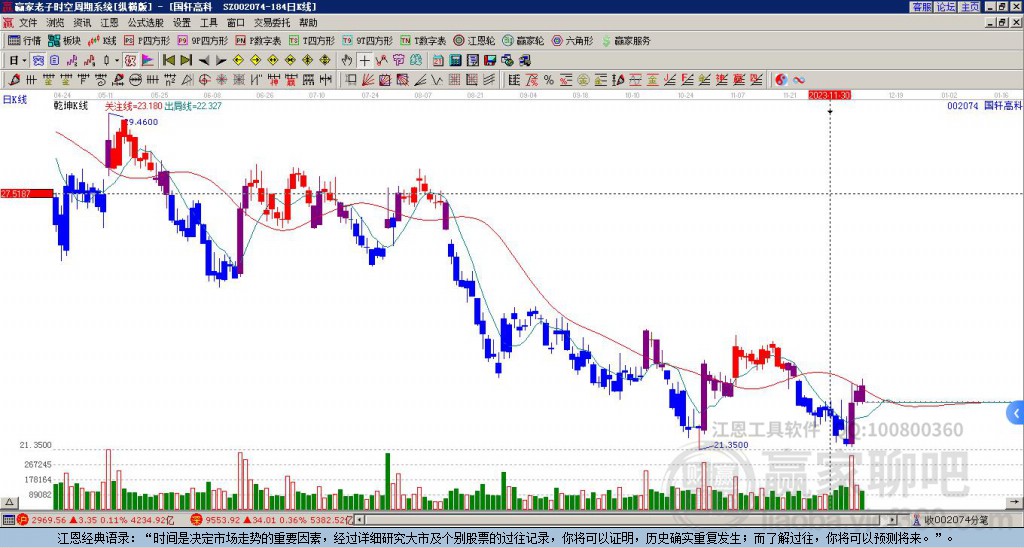Screen dimensions: 1024x548
Task: Click the save floppy disk icon
Action: [490, 61]
